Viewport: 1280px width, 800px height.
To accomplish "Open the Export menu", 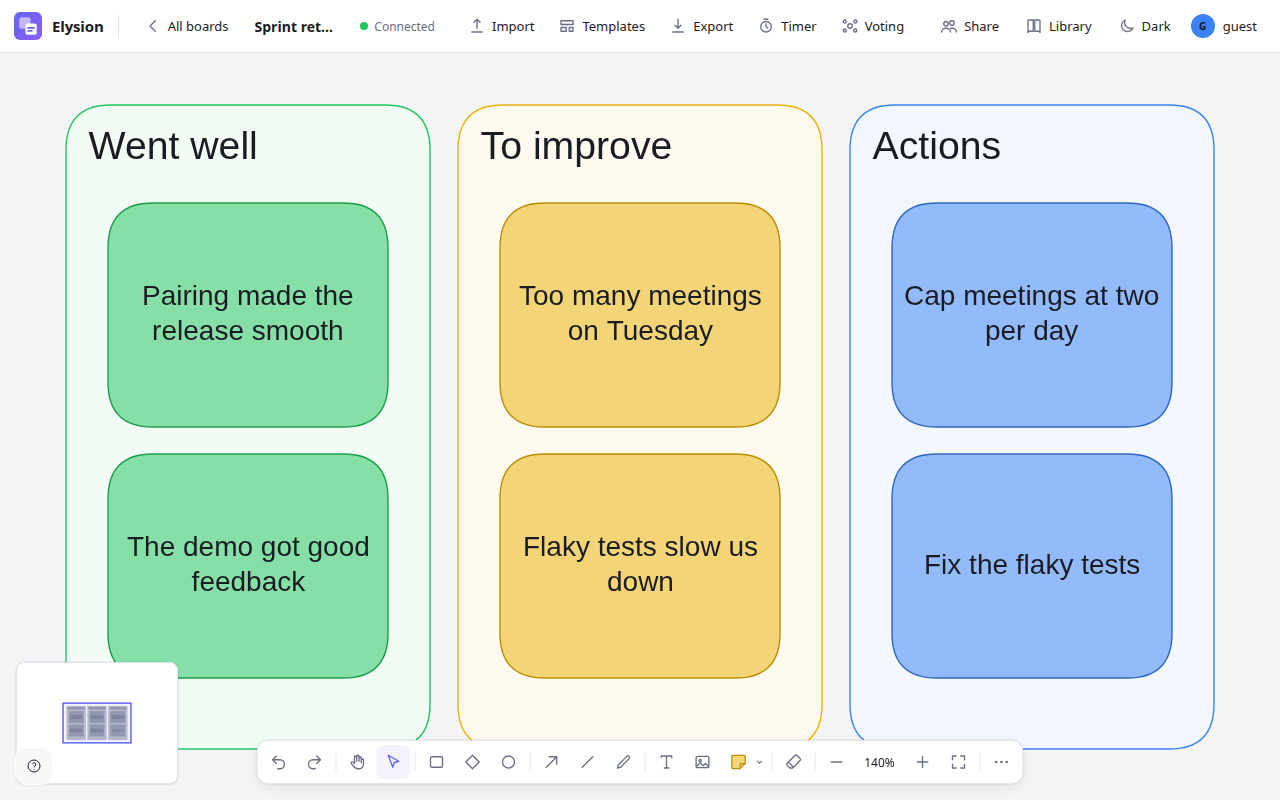I will click(x=702, y=26).
